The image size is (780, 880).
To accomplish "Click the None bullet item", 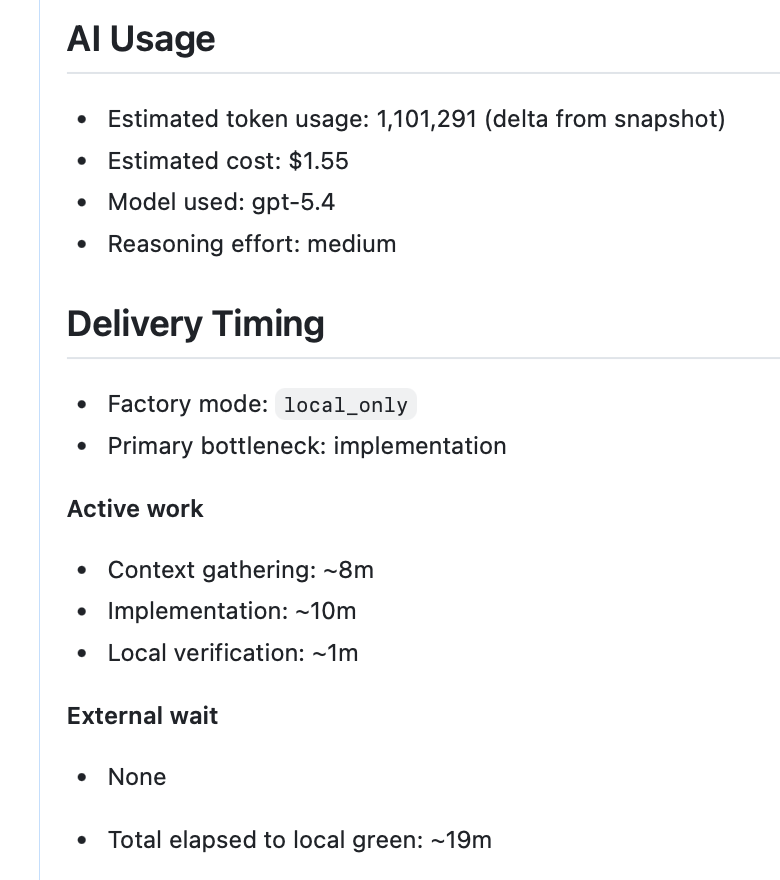I will tap(137, 777).
